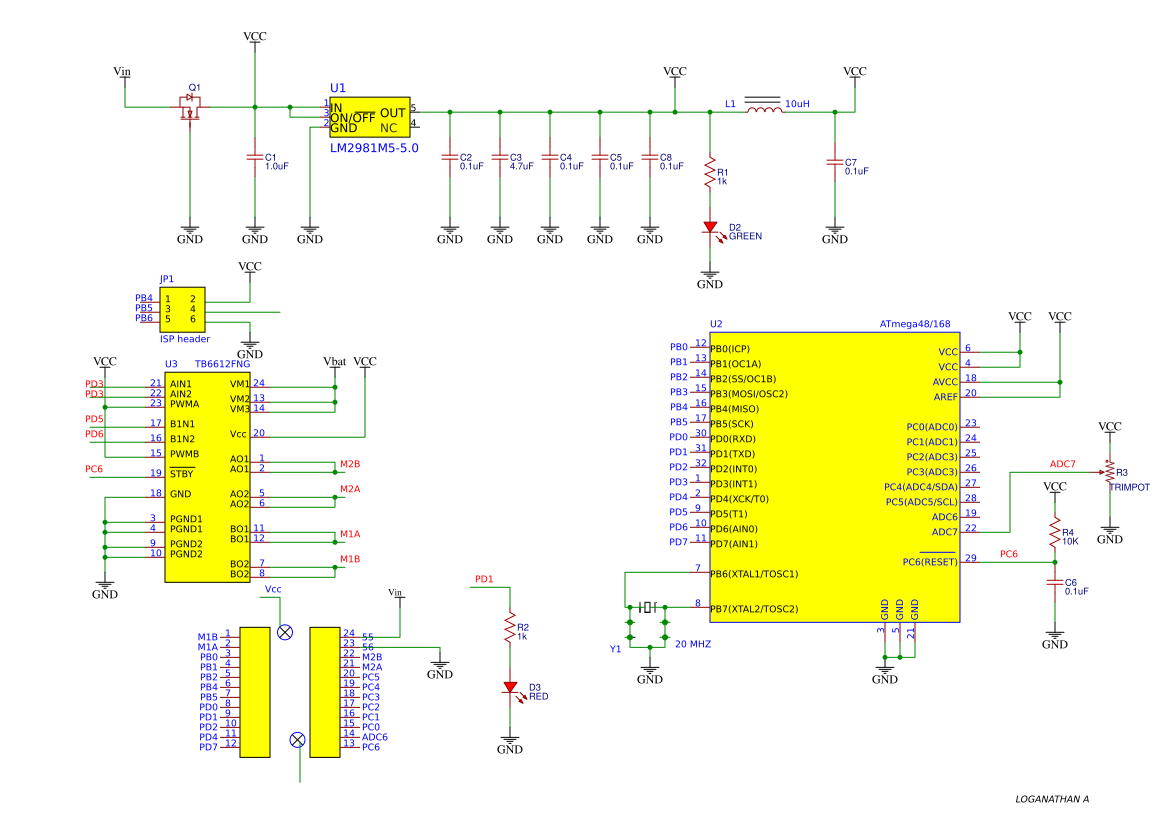Click the GREEN label beside D2

coord(746,236)
